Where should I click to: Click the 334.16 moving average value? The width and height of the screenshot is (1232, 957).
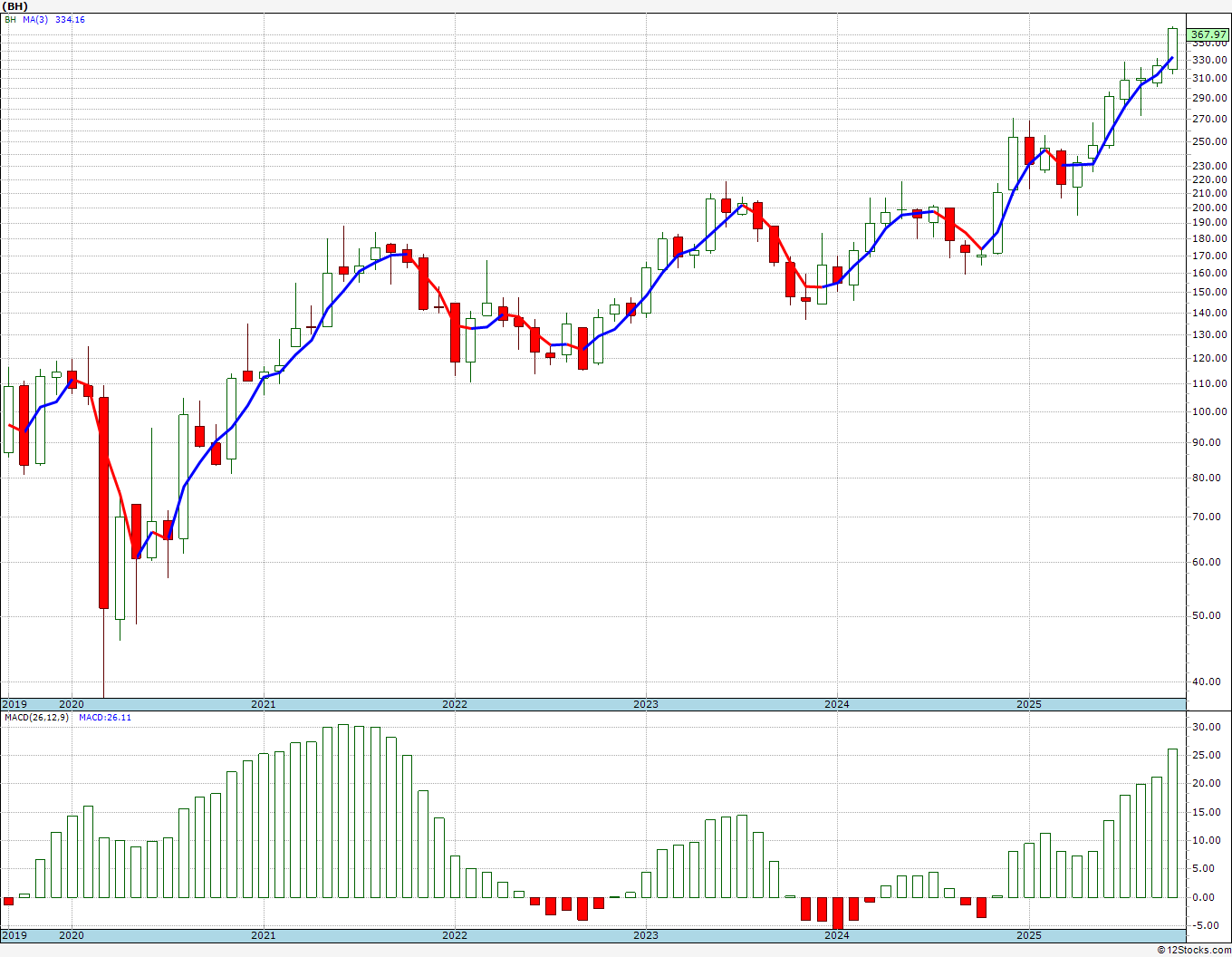[70, 19]
